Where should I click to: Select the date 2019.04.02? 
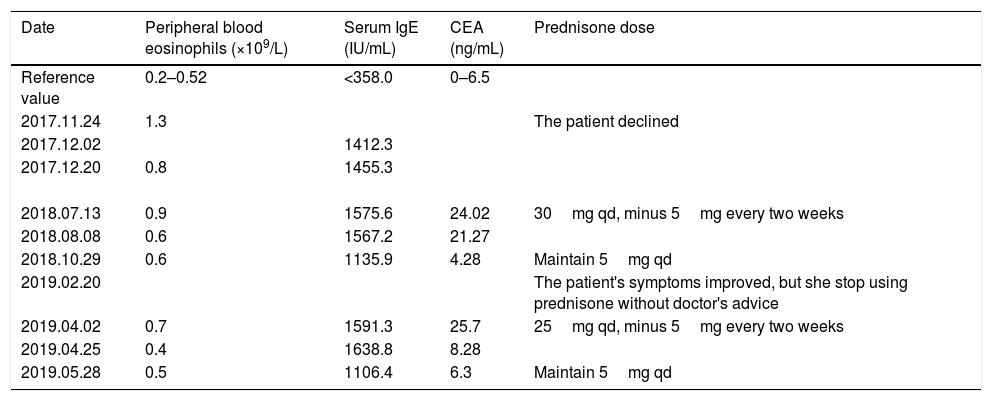coord(56,327)
